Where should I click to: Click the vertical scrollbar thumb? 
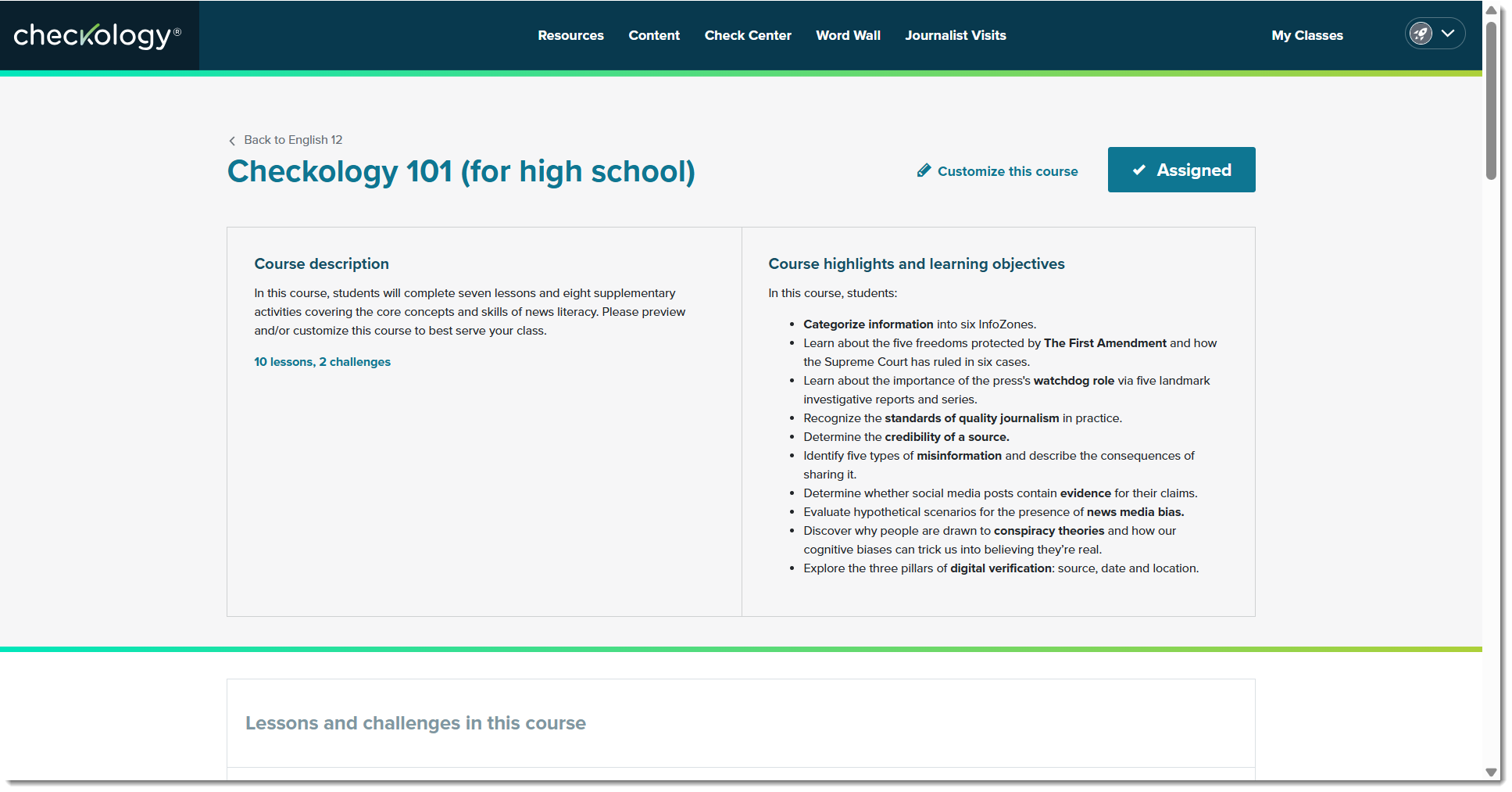1491,100
